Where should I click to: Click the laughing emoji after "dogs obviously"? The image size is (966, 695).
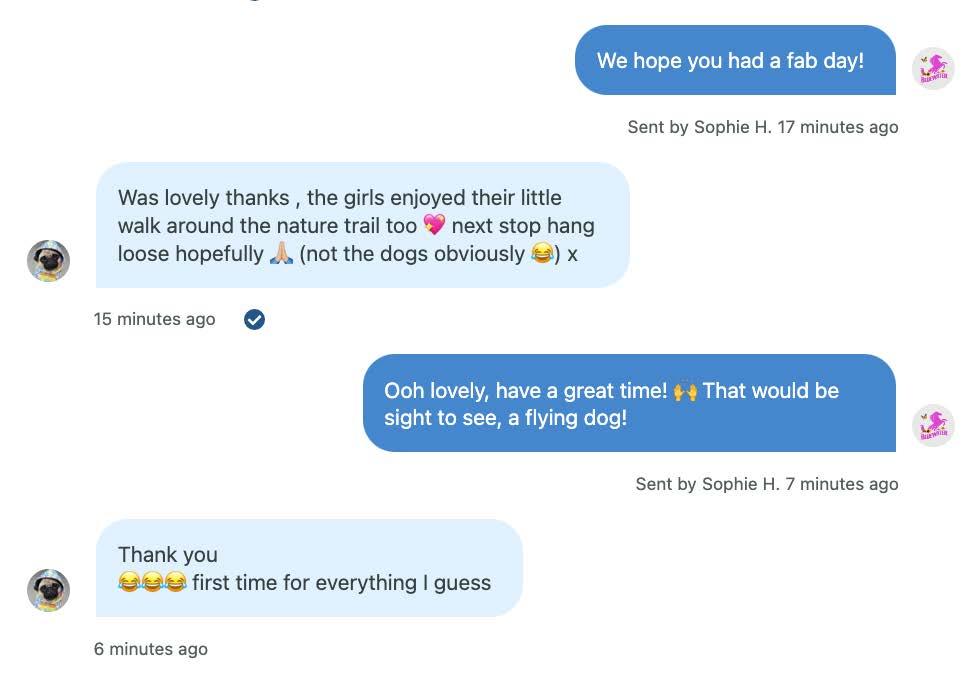(542, 254)
